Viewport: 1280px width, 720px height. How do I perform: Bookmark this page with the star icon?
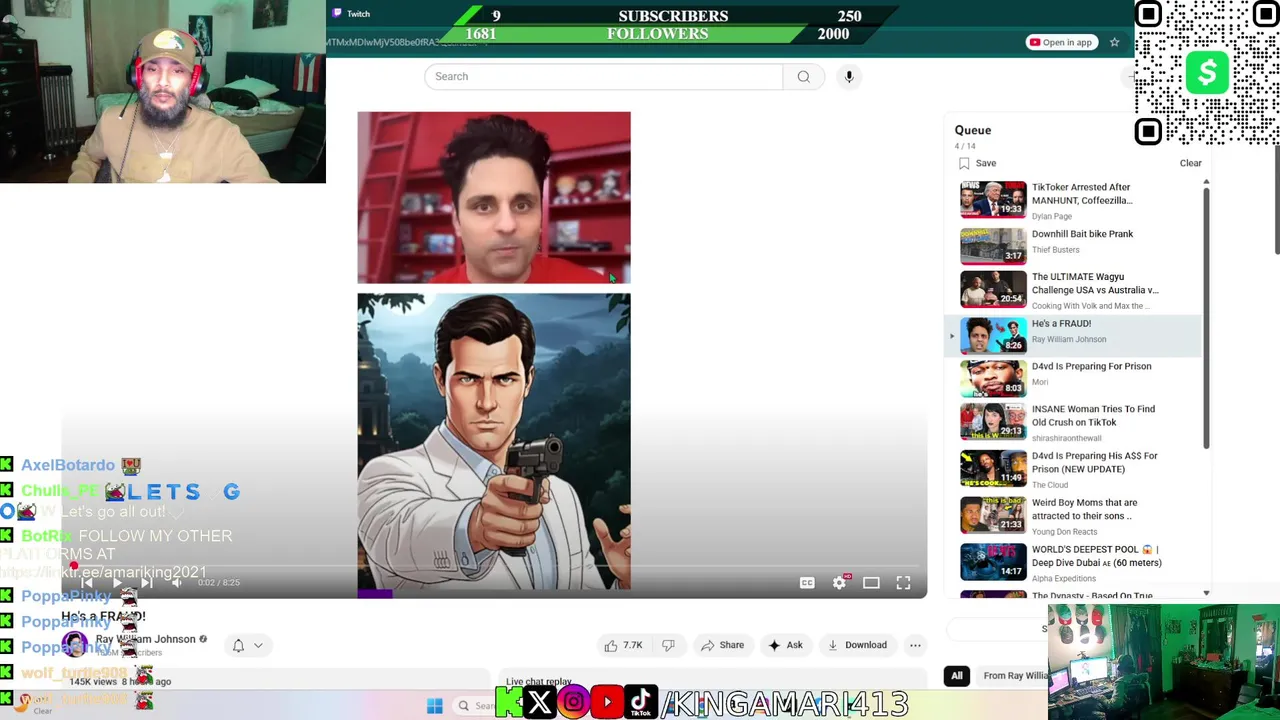click(x=1114, y=42)
